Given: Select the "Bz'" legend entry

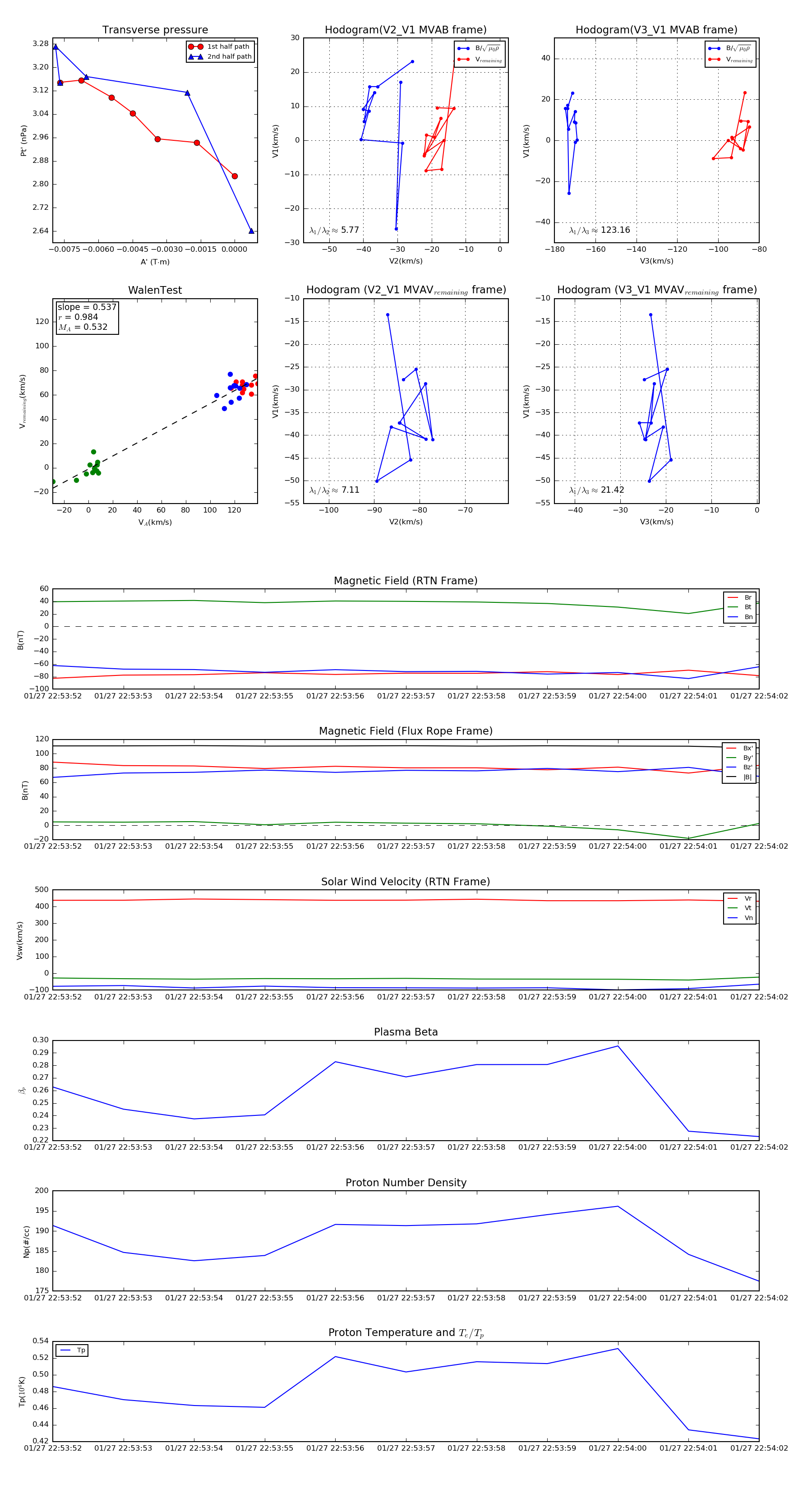Looking at the screenshot, I should (740, 768).
